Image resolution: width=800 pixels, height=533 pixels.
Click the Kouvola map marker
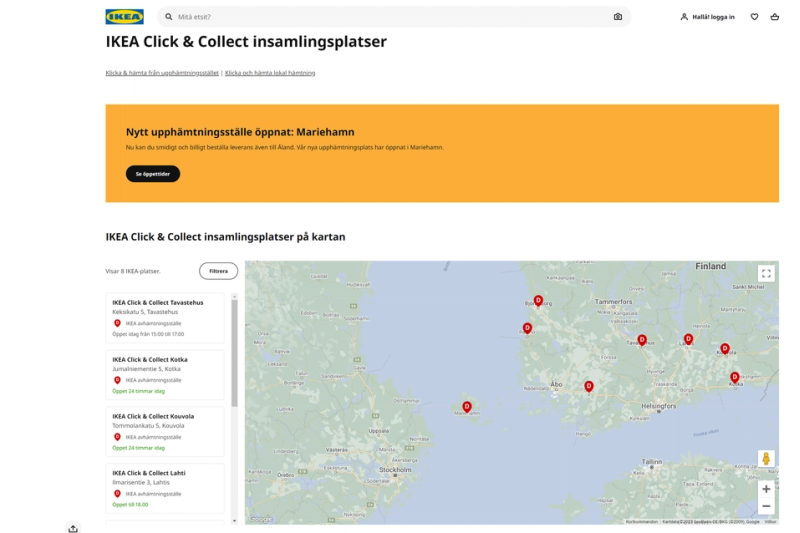click(725, 348)
